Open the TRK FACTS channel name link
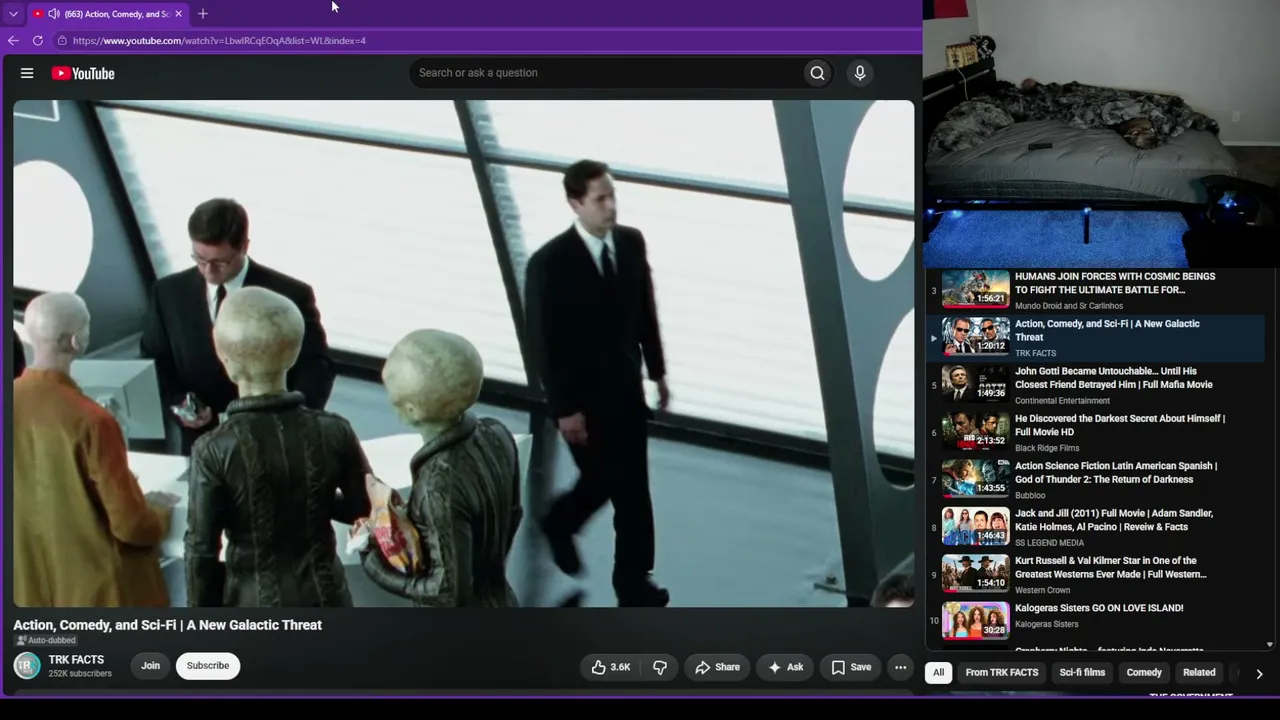 tap(76, 660)
